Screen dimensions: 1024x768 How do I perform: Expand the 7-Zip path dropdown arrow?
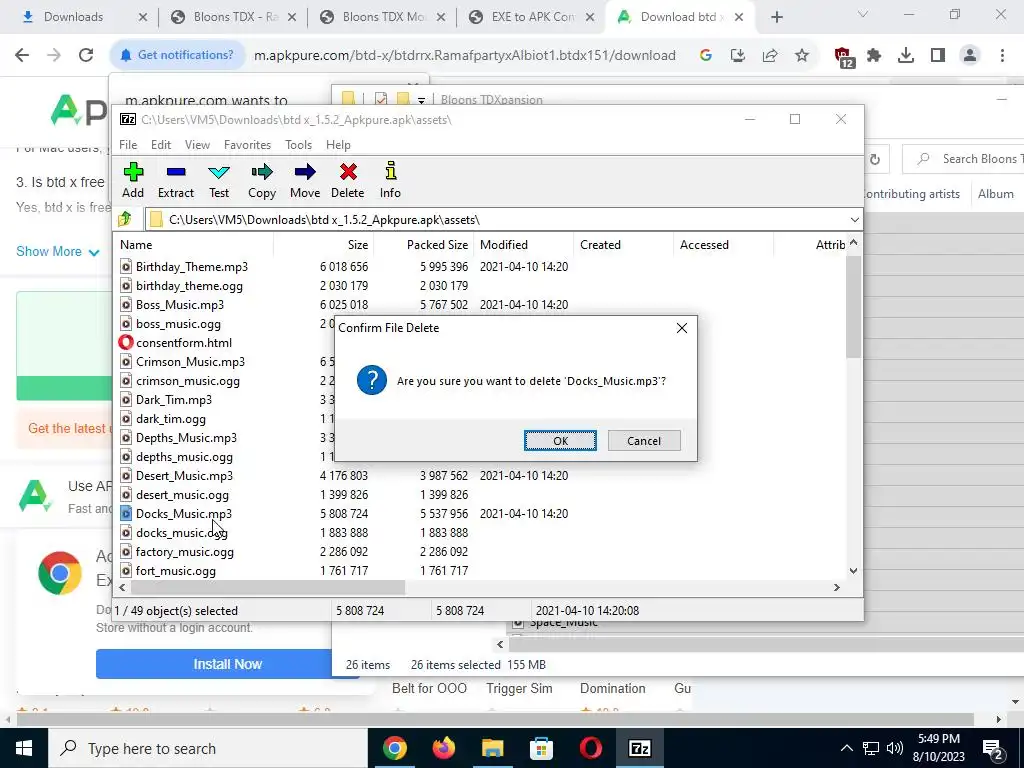click(x=854, y=219)
